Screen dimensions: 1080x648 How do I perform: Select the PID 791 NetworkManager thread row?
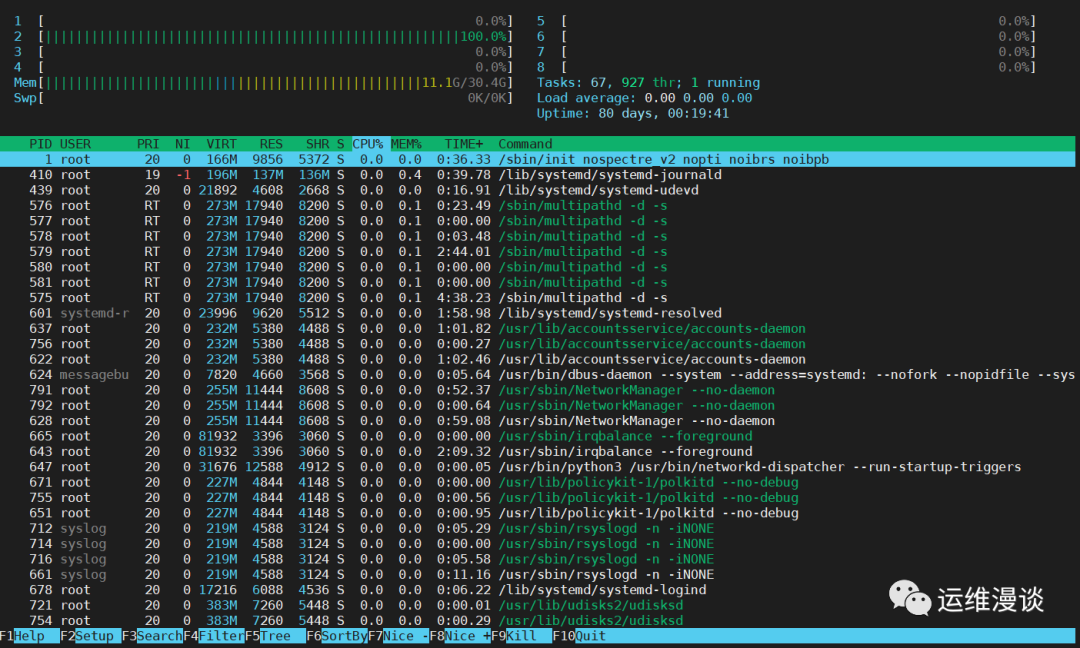tap(537, 390)
